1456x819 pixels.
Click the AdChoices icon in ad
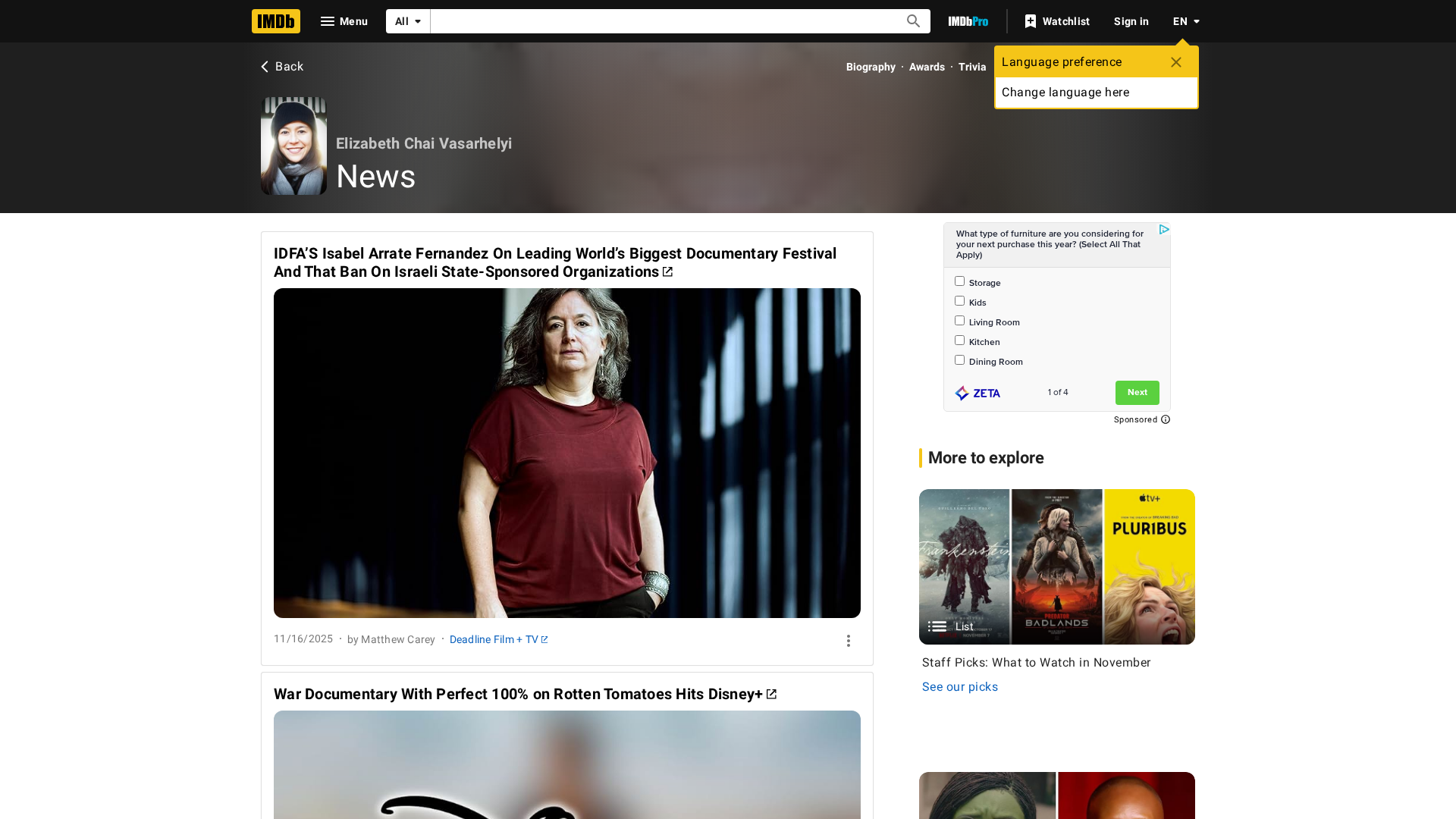pos(1163,229)
